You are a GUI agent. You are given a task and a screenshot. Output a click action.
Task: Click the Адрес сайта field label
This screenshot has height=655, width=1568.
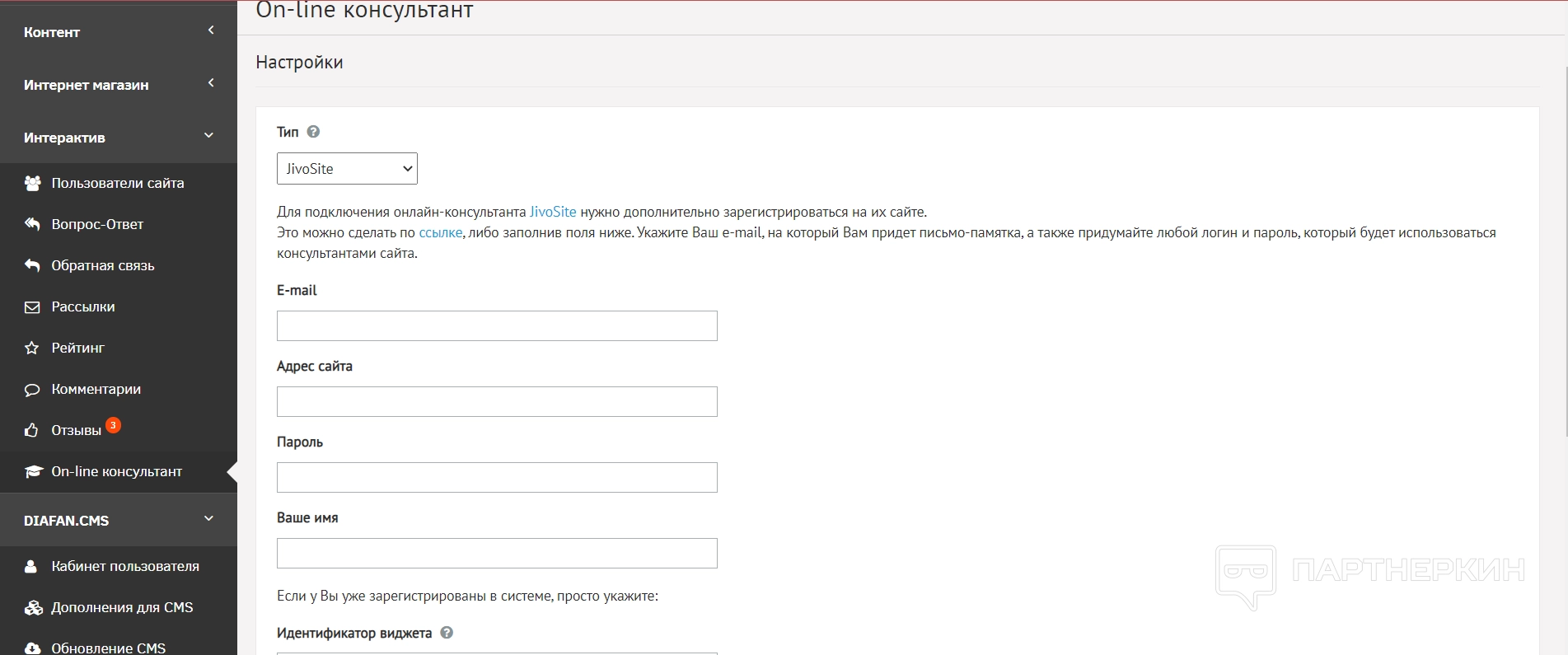coord(315,366)
